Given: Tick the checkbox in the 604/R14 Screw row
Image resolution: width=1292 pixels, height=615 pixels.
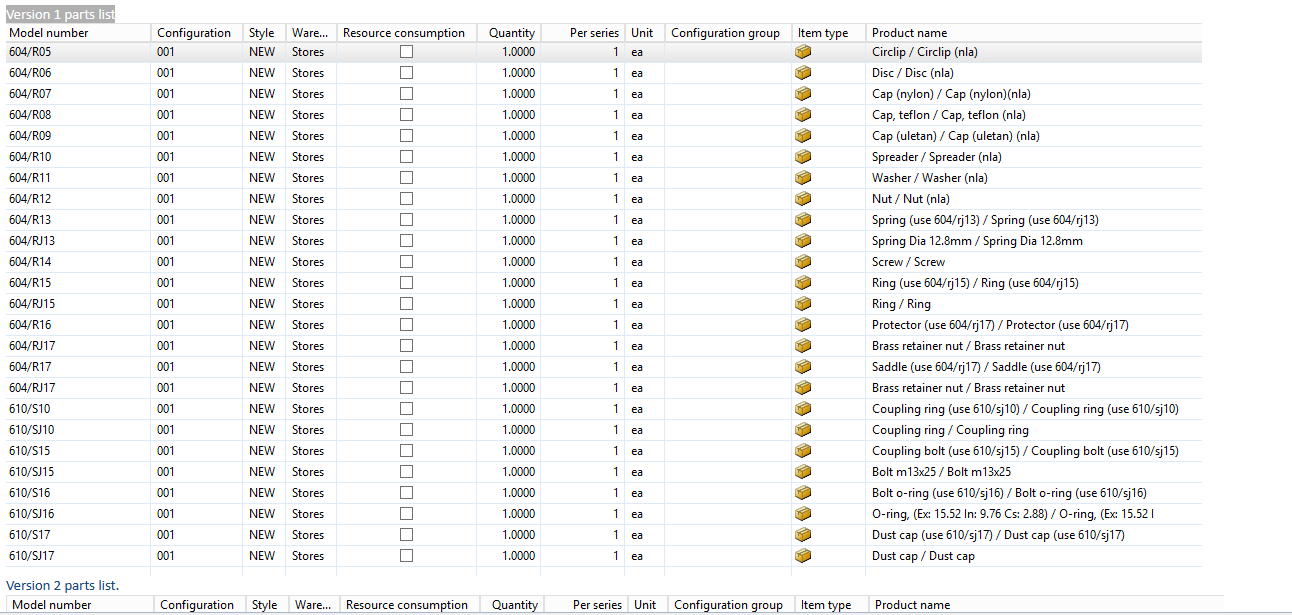Looking at the screenshot, I should tap(406, 261).
